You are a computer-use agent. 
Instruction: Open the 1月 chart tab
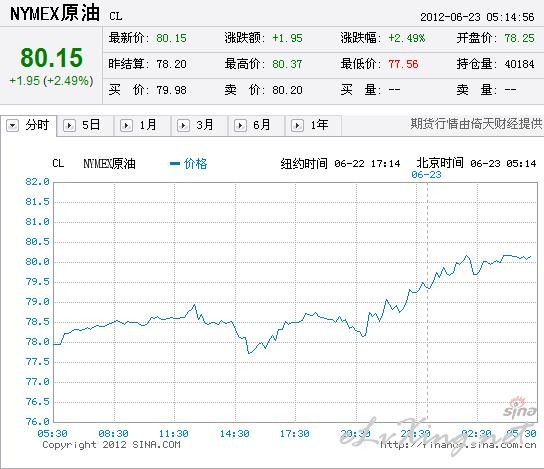point(142,125)
